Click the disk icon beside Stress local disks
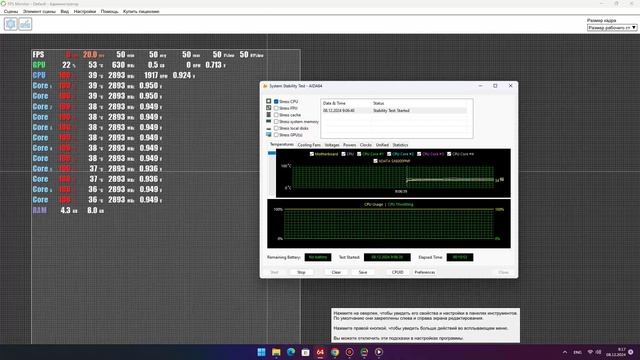This screenshot has width=640, height=360. pyautogui.click(x=269, y=128)
